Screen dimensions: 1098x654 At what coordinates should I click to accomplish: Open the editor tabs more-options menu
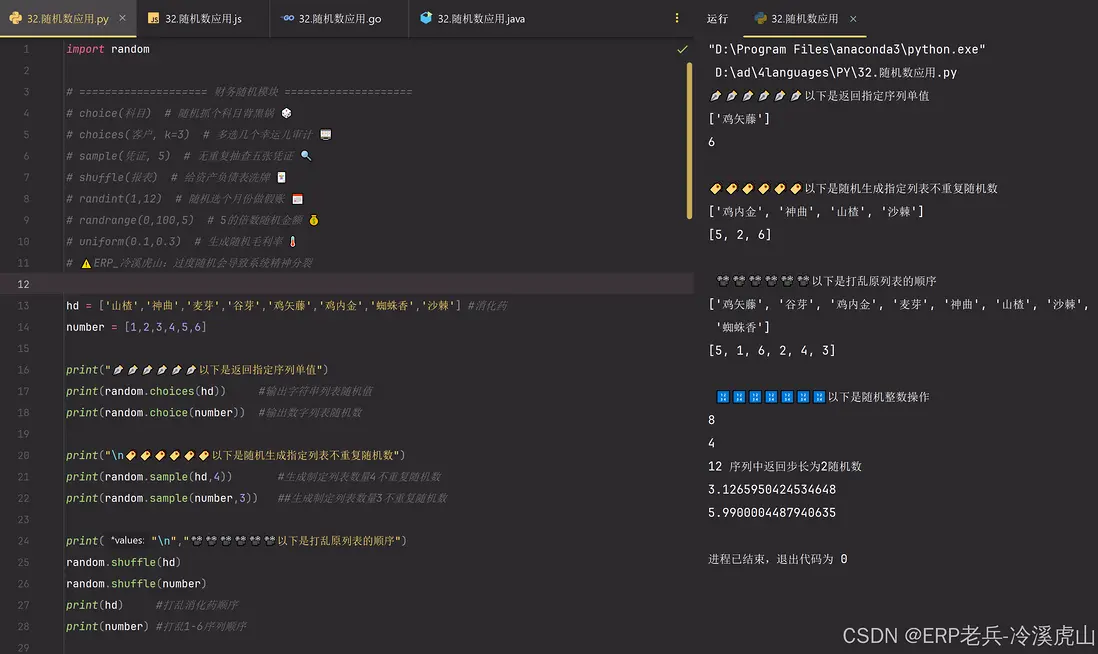[677, 19]
